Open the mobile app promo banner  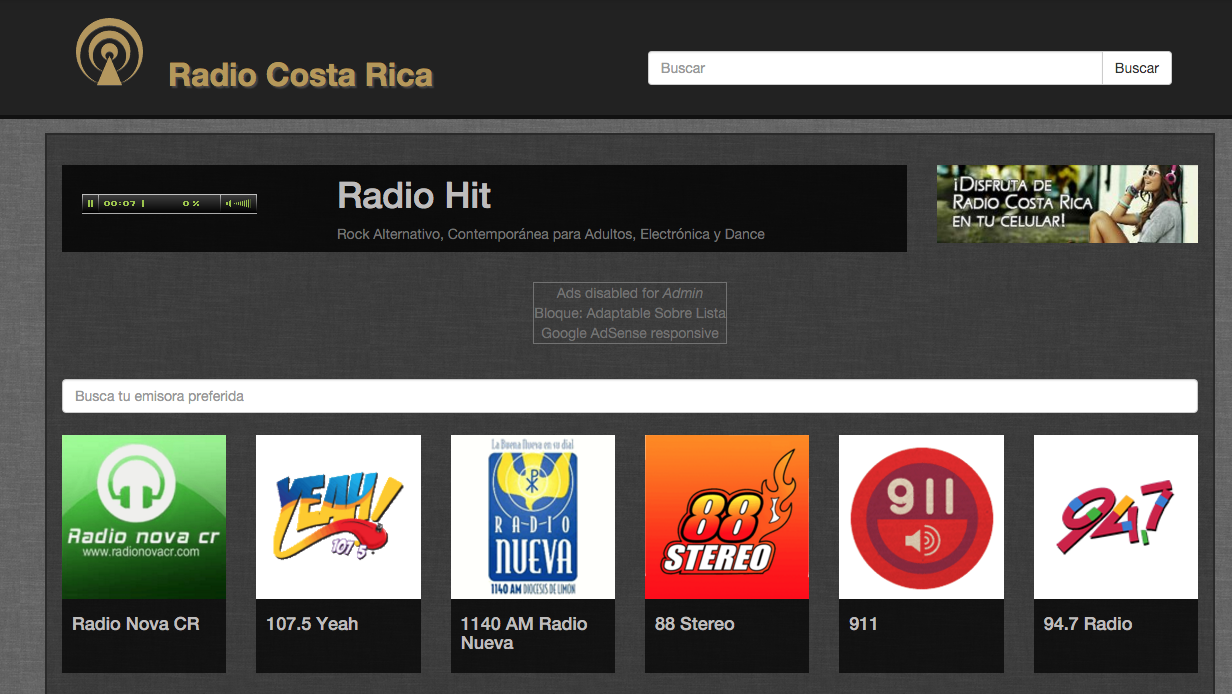pos(1066,204)
